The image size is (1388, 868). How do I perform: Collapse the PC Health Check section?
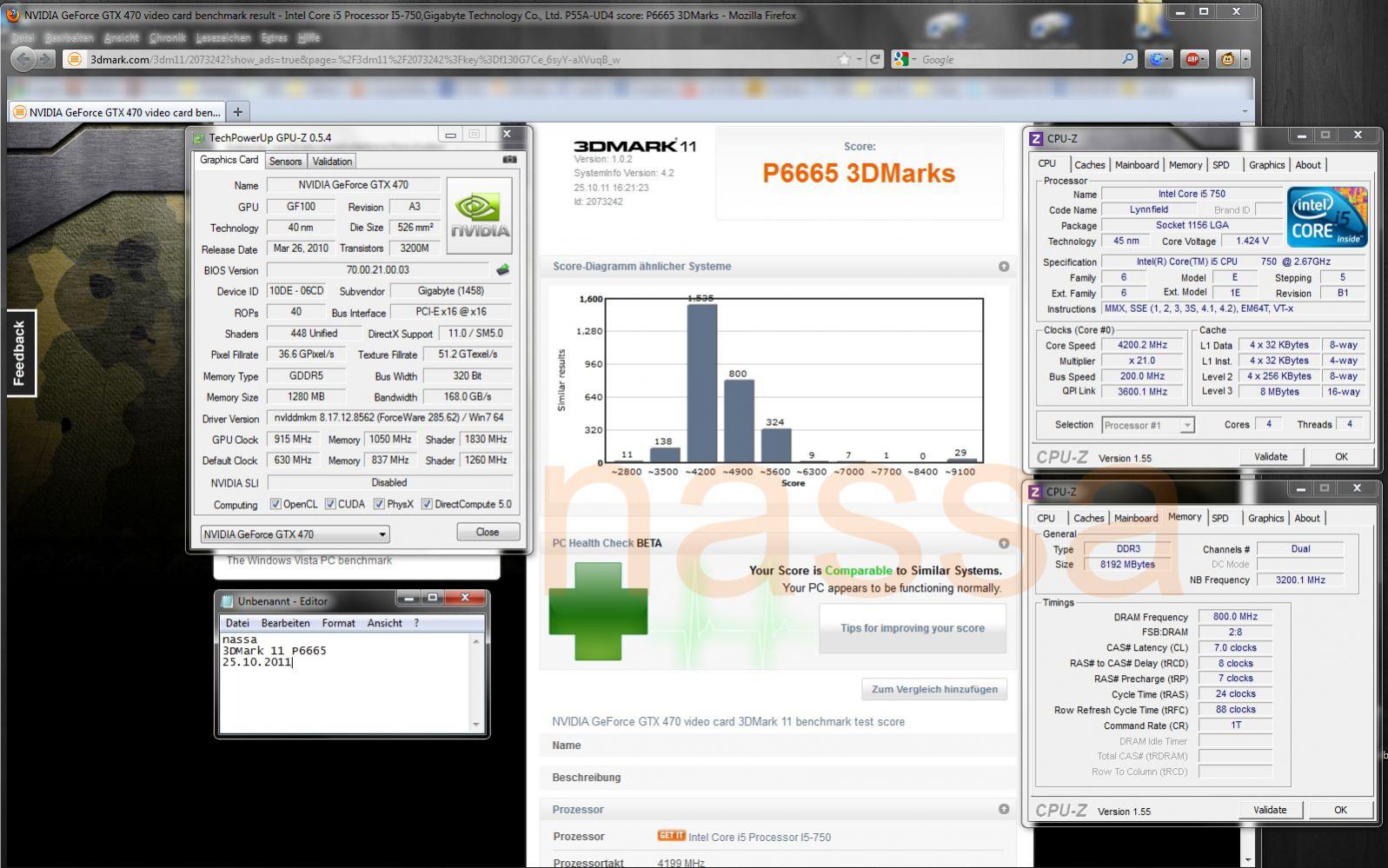click(x=1004, y=543)
